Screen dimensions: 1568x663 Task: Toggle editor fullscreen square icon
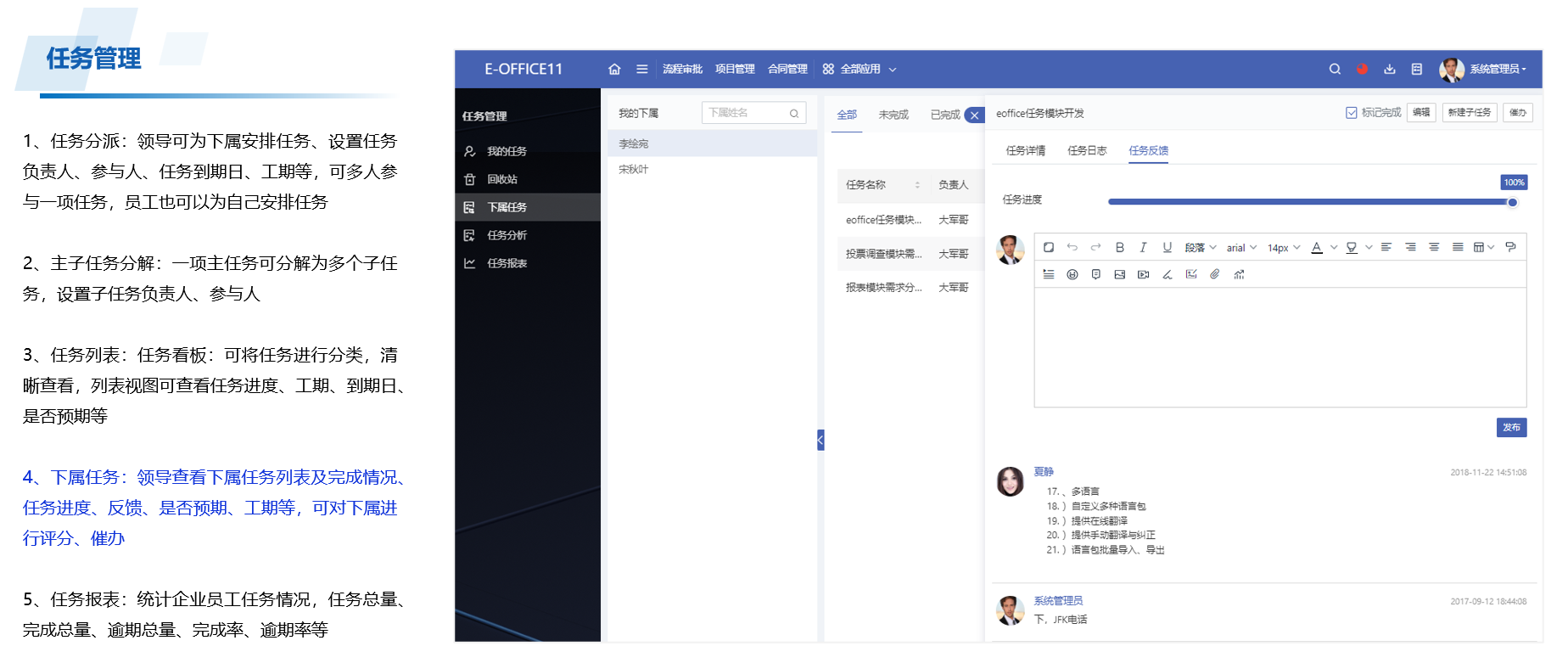(1049, 247)
